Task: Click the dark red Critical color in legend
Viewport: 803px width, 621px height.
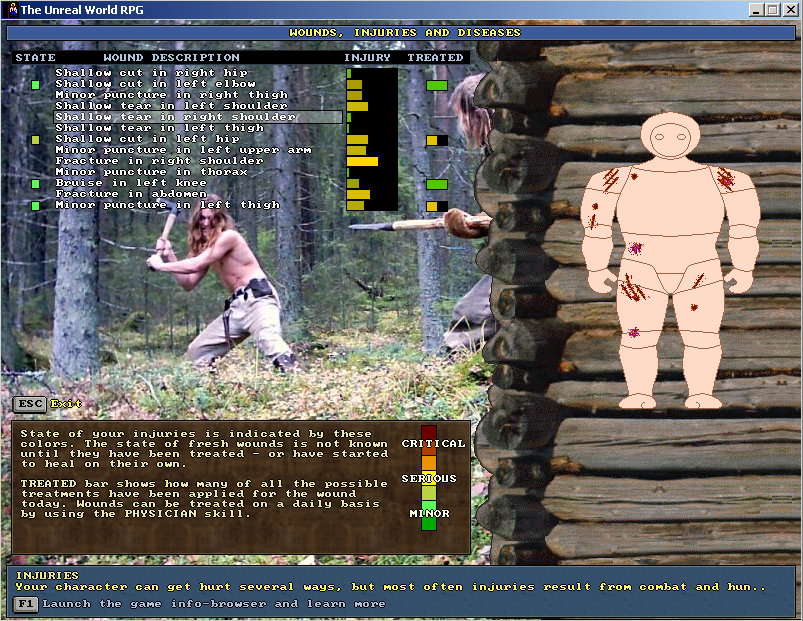Action: click(x=429, y=431)
